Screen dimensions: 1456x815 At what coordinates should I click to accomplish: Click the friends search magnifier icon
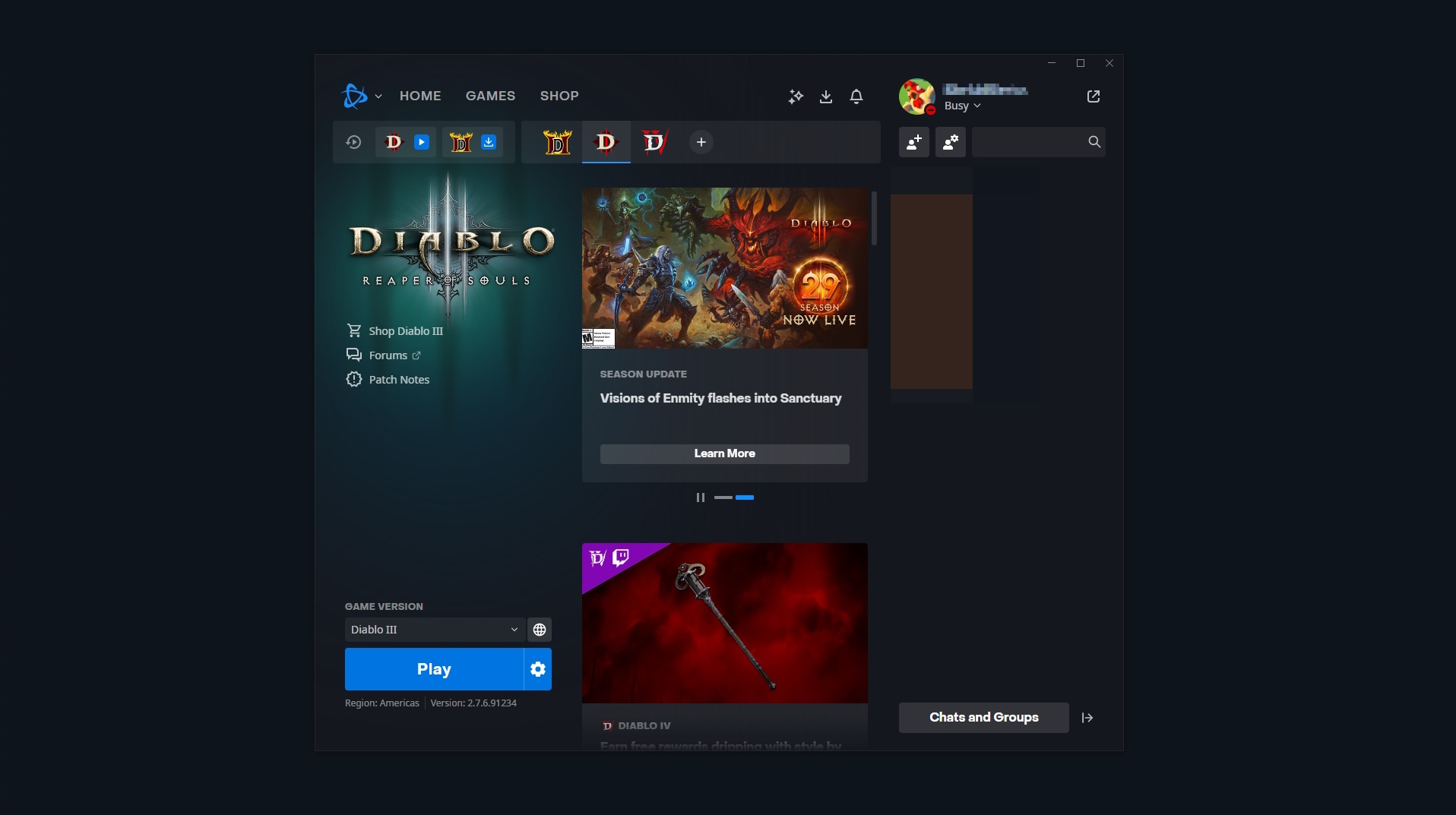pyautogui.click(x=1094, y=142)
